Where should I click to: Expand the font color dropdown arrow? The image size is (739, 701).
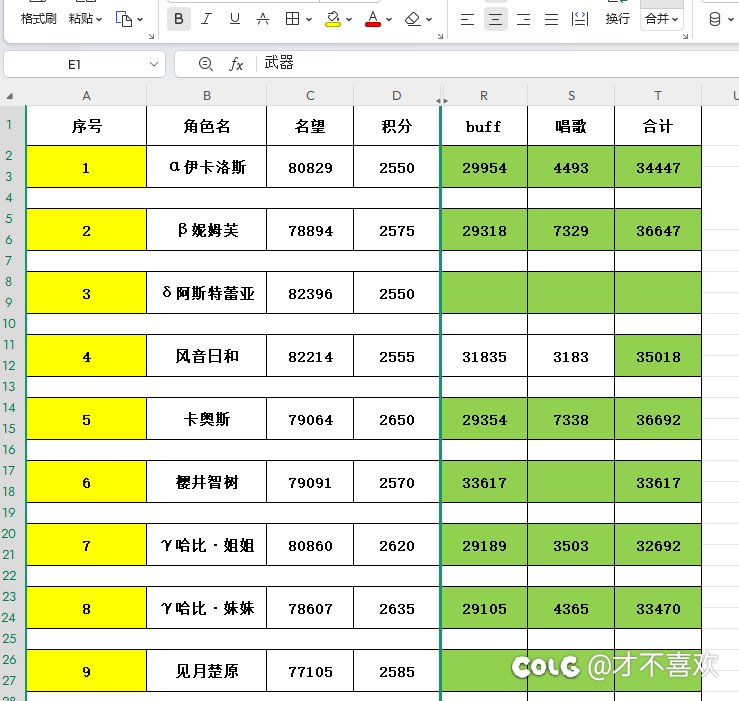(x=389, y=19)
